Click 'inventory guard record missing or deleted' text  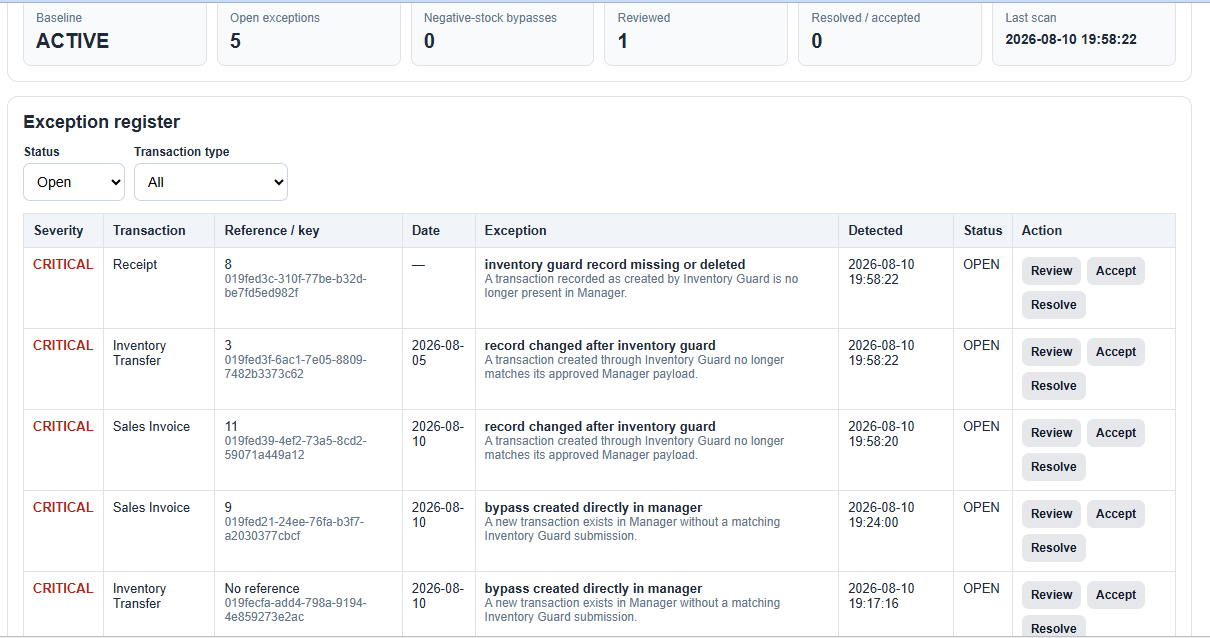point(615,264)
